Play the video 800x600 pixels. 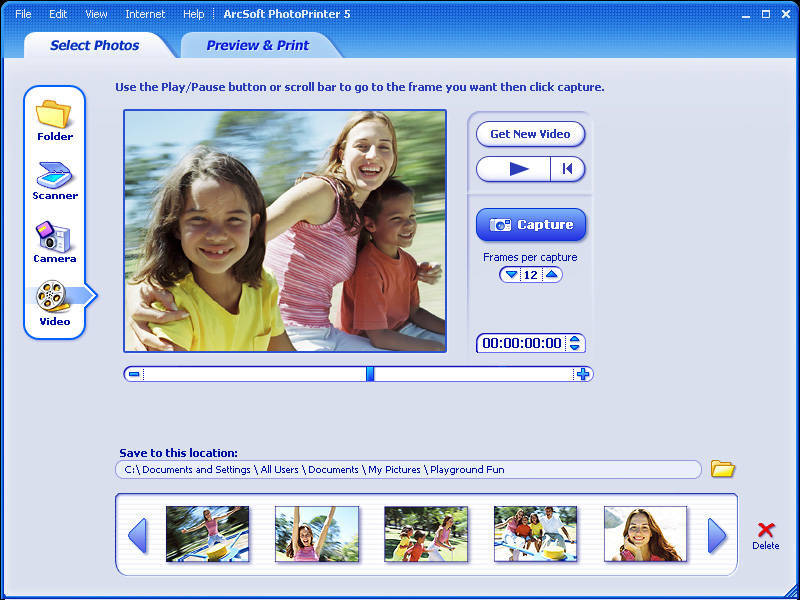pos(514,169)
